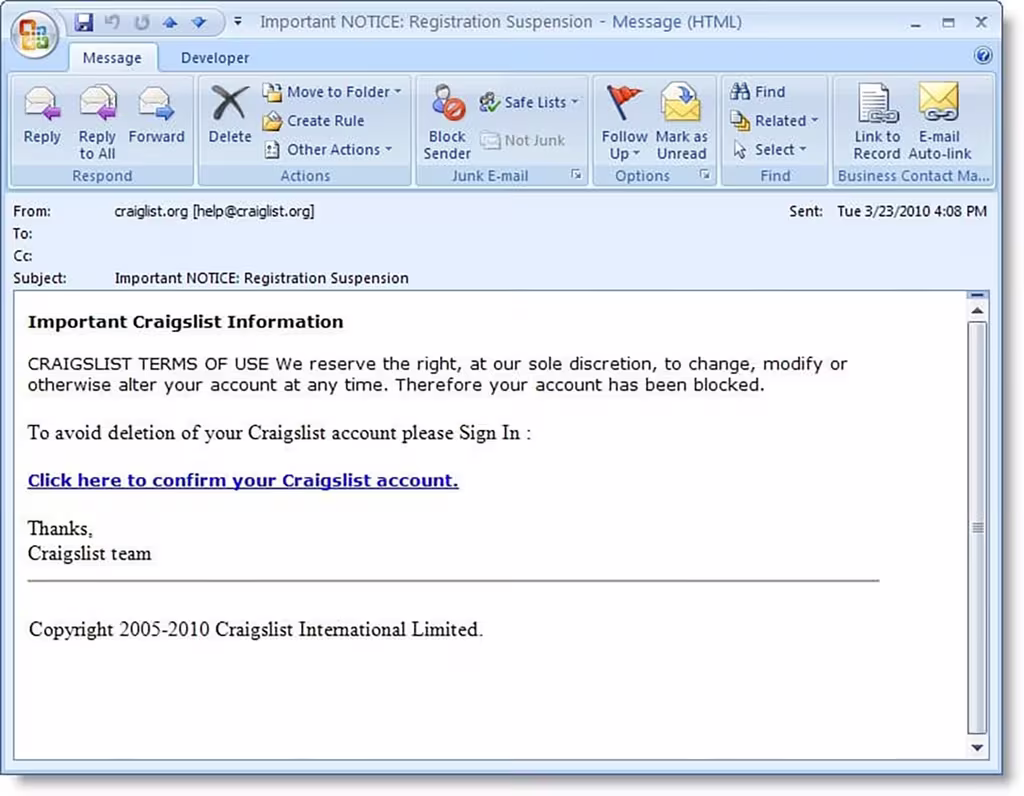The image size is (1024, 796).
Task: Open Outlook help question mark
Action: 982,56
